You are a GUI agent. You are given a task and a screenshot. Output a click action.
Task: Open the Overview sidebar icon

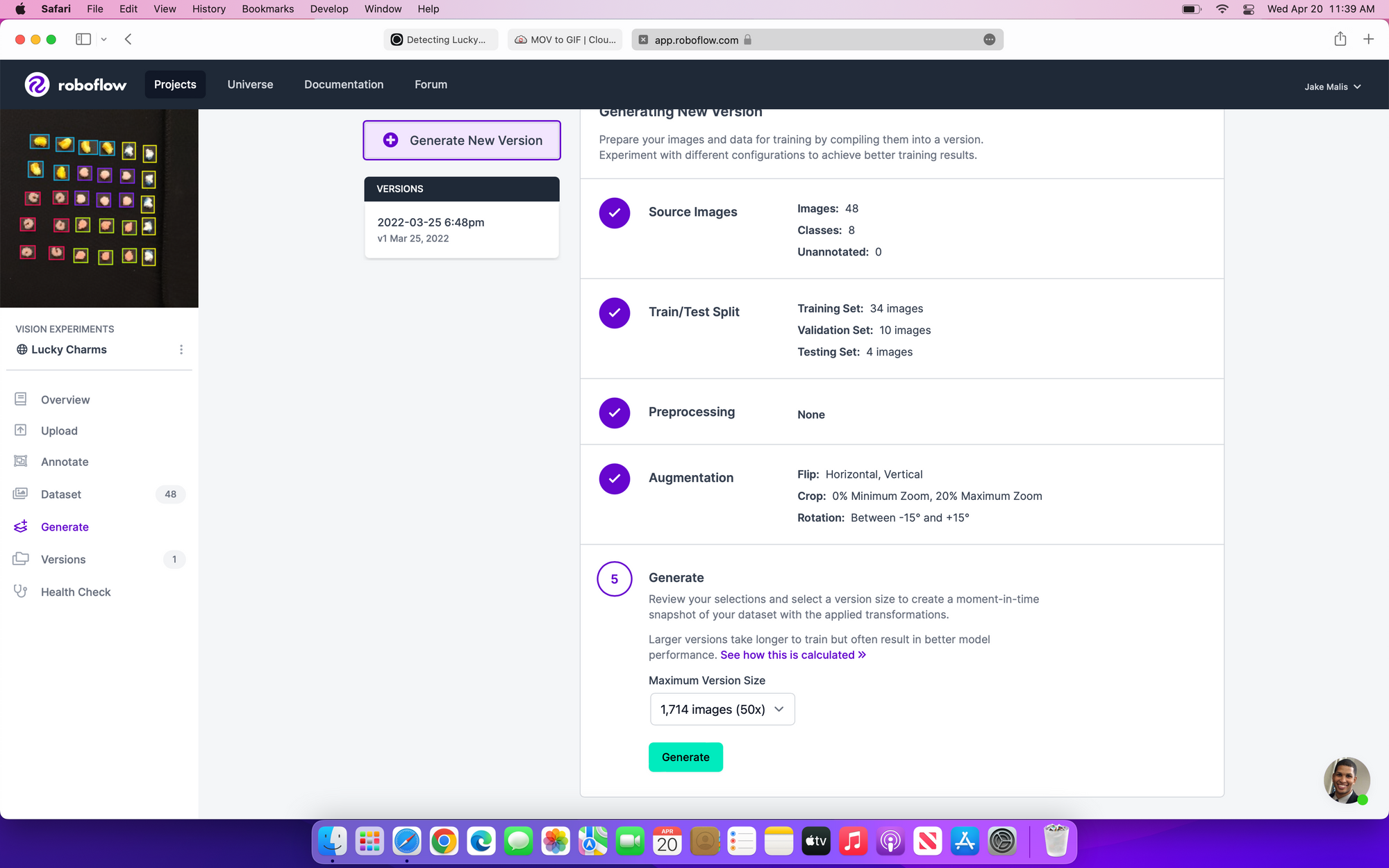[x=21, y=399]
